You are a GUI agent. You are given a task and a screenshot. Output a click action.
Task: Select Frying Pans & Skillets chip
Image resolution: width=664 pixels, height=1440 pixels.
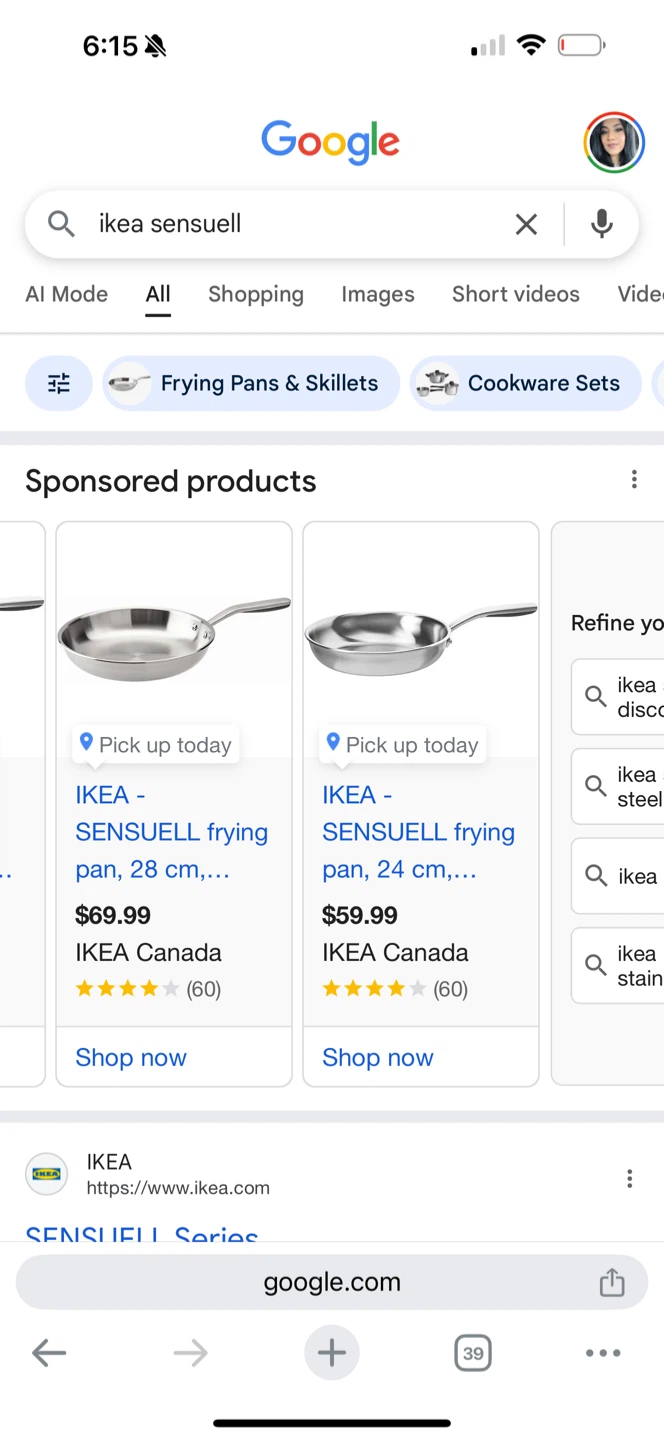(251, 383)
